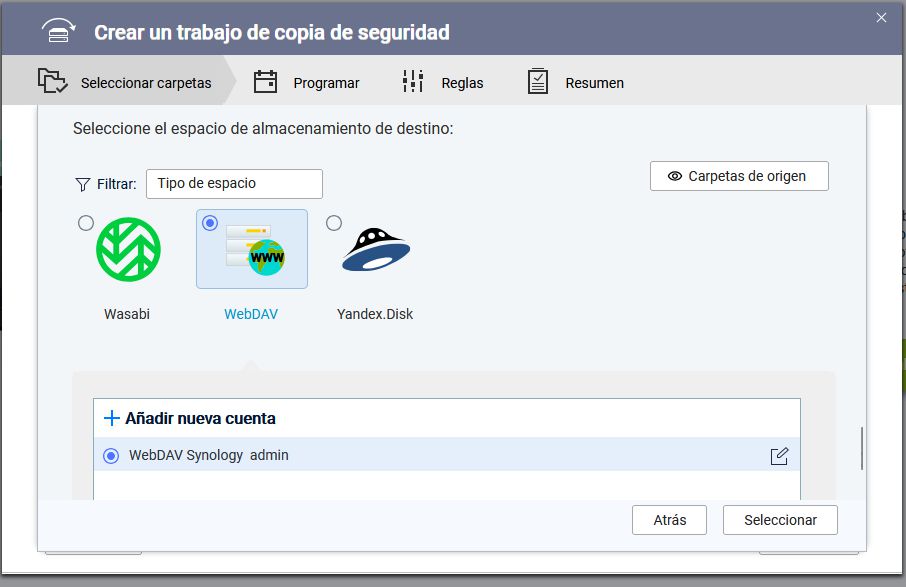Close the backup job dialog
This screenshot has height=587, width=906.
tap(881, 17)
